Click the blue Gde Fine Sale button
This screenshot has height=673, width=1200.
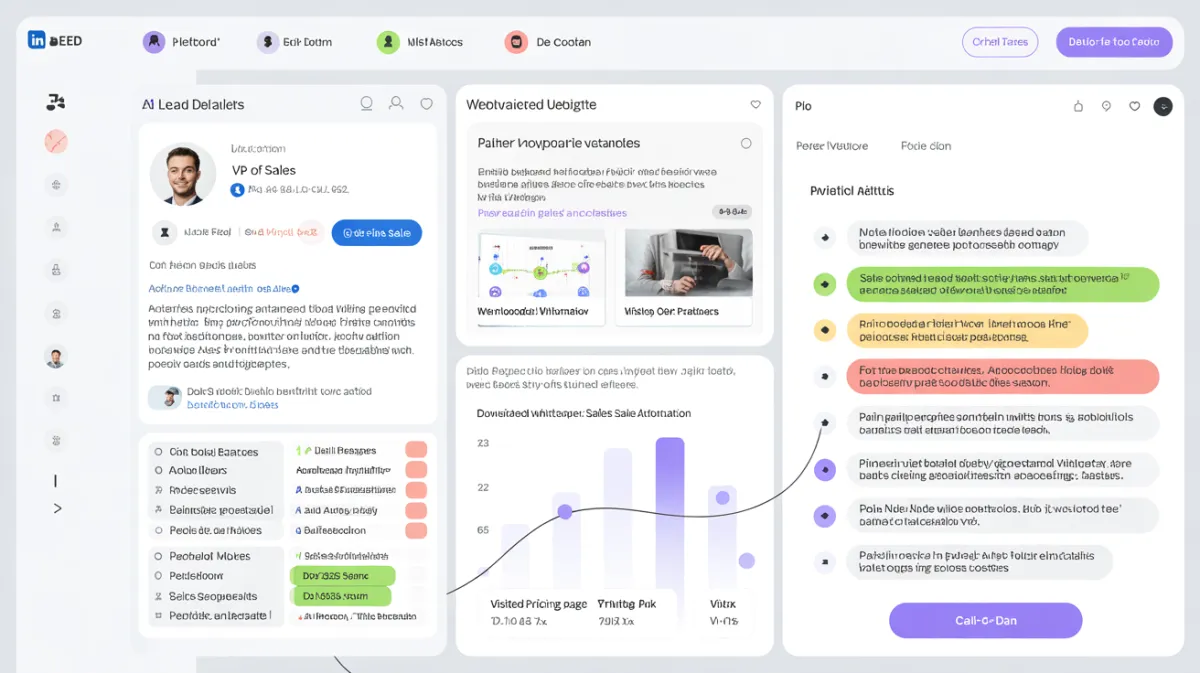coord(377,233)
